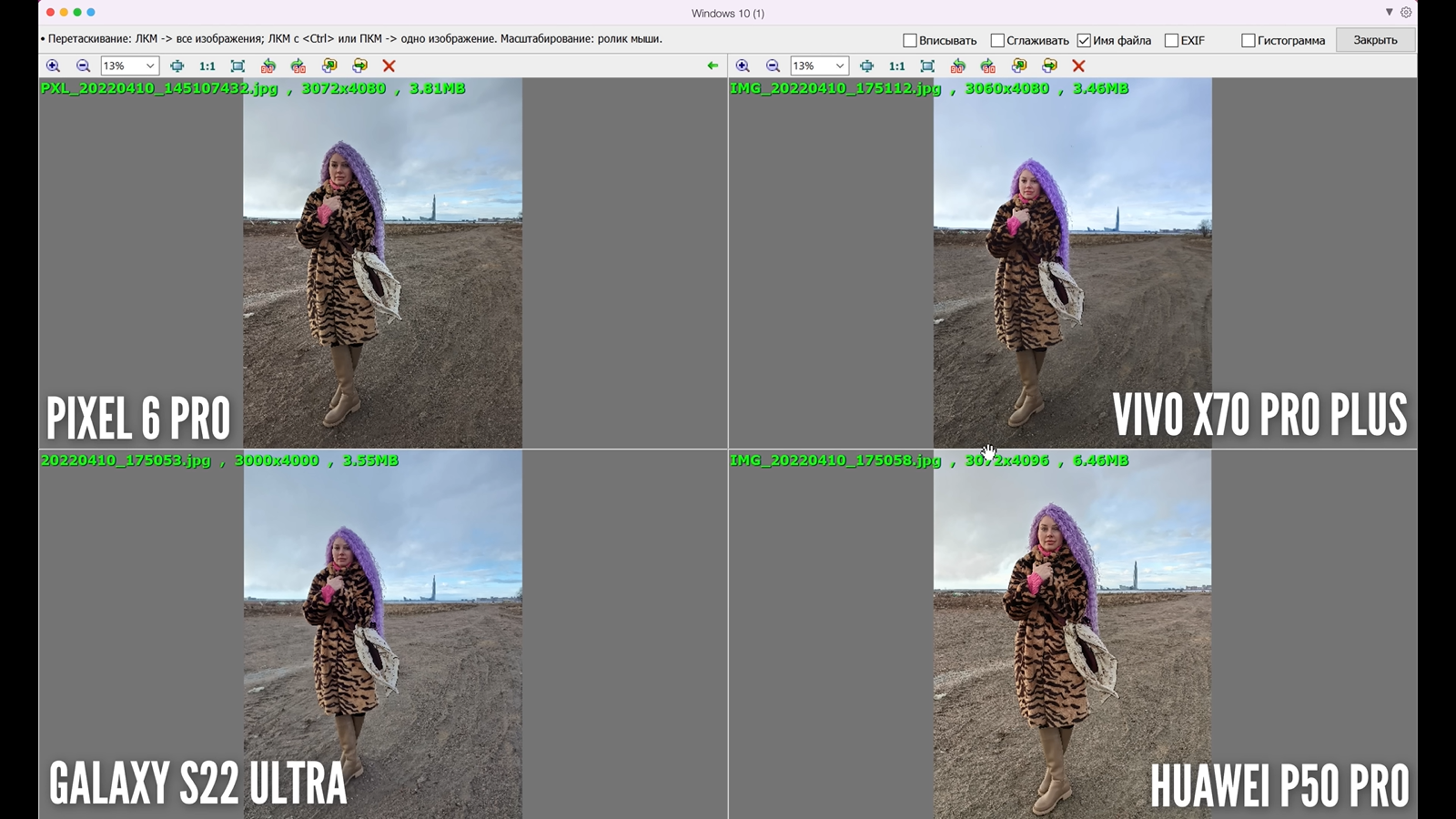Zoom in on the Pixel 6 Pro image
The height and width of the screenshot is (819, 1456).
(x=53, y=66)
